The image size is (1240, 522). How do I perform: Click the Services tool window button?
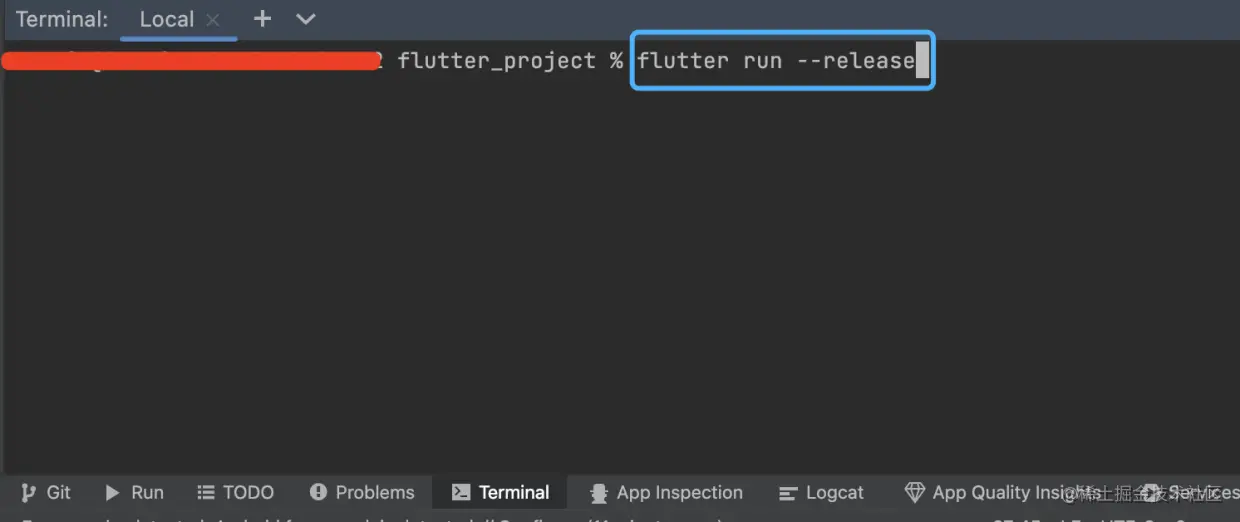(x=1200, y=492)
